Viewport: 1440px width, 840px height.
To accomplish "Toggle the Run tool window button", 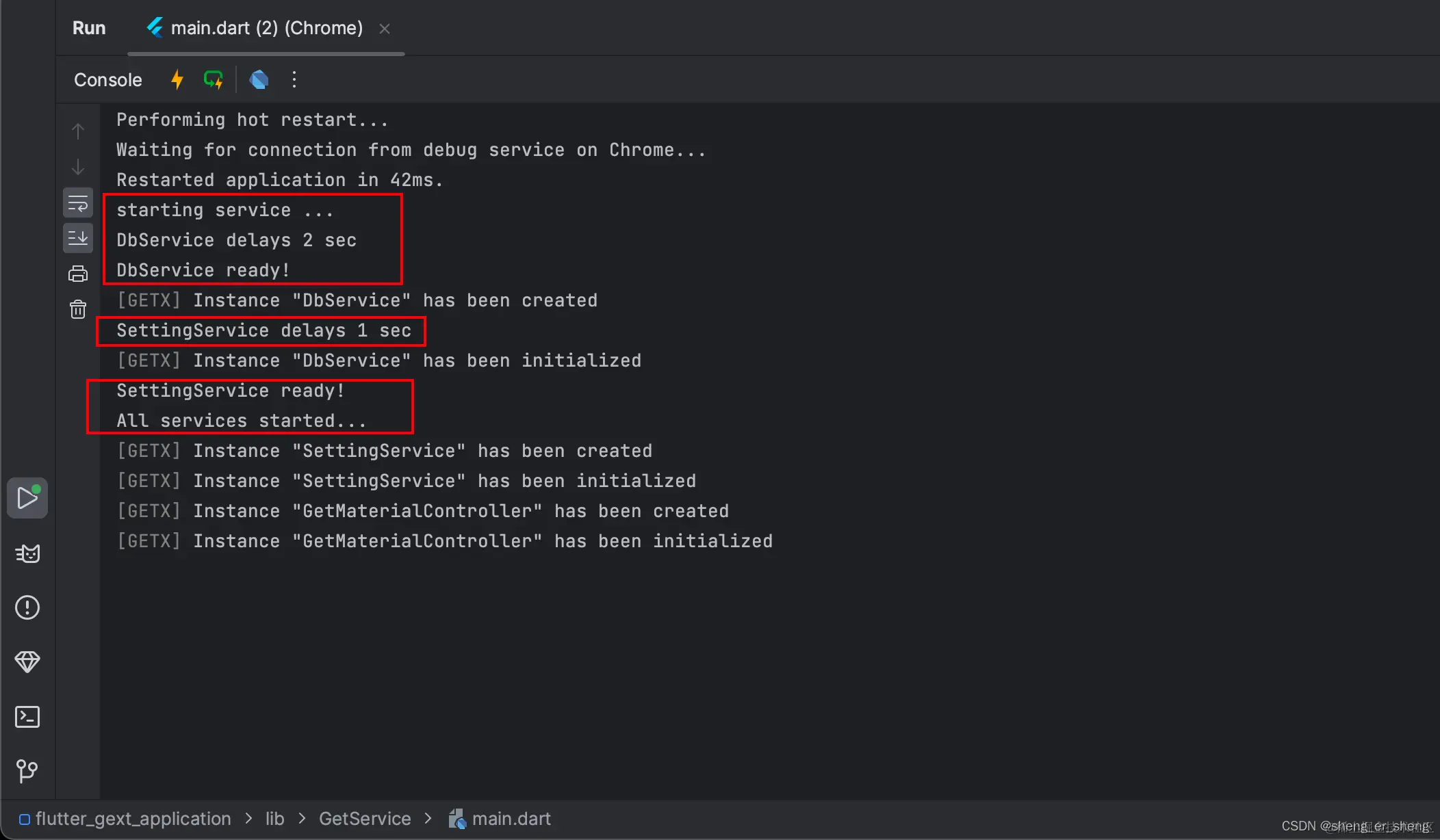I will (27, 497).
